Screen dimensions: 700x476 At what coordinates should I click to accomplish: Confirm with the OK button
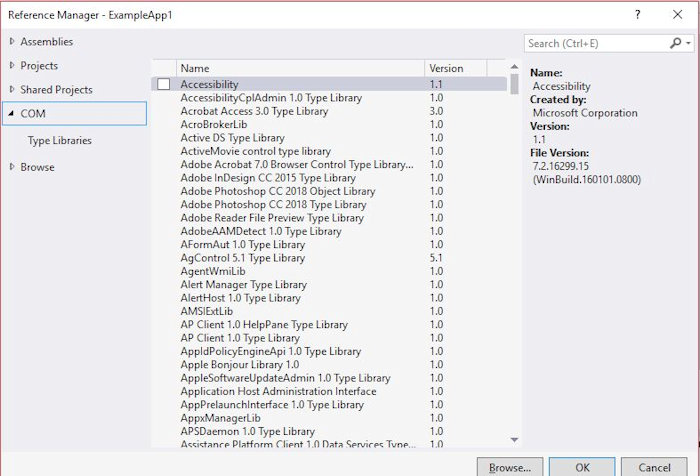[582, 467]
